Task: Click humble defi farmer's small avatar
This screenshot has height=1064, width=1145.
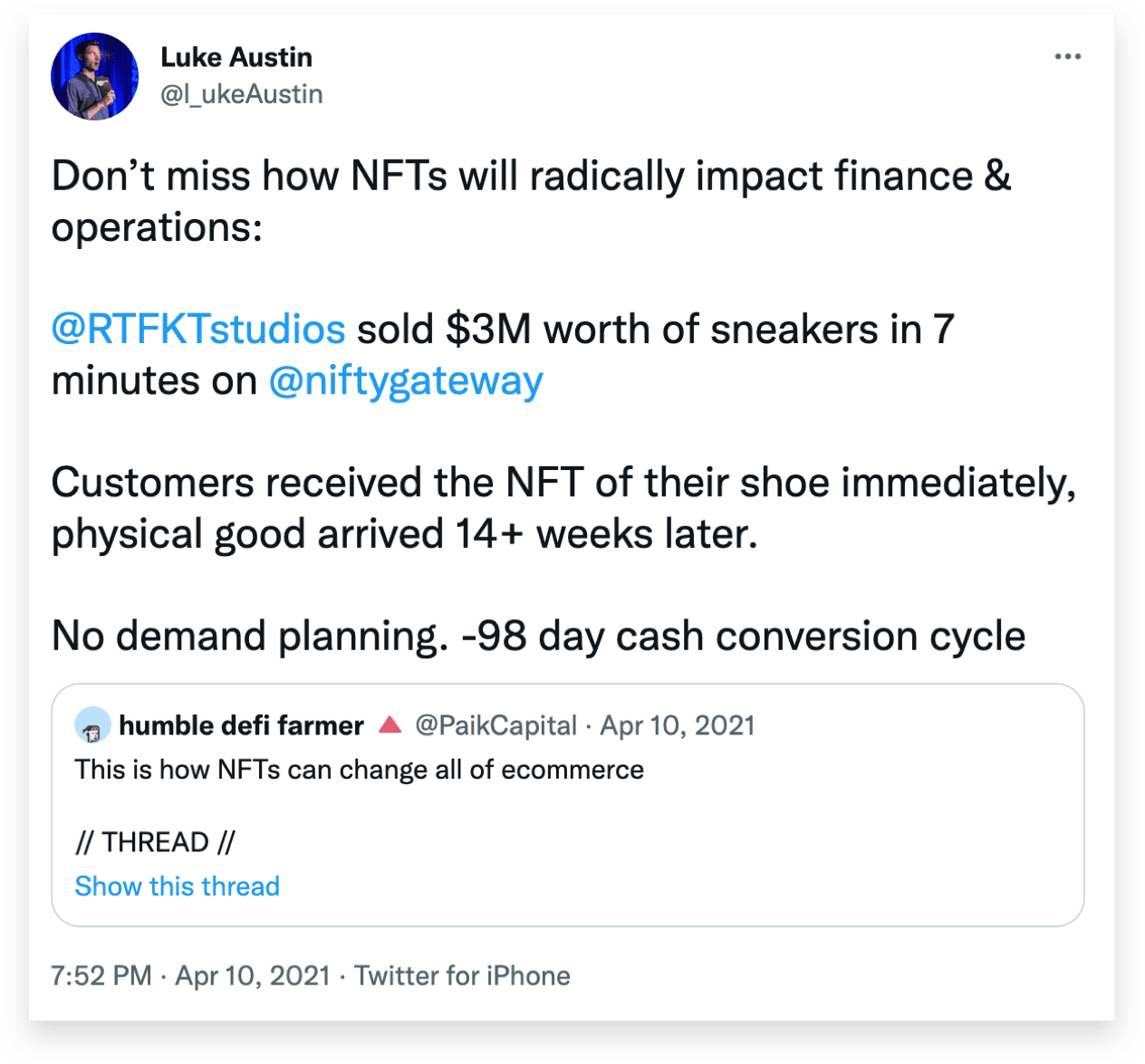Action: [92, 726]
